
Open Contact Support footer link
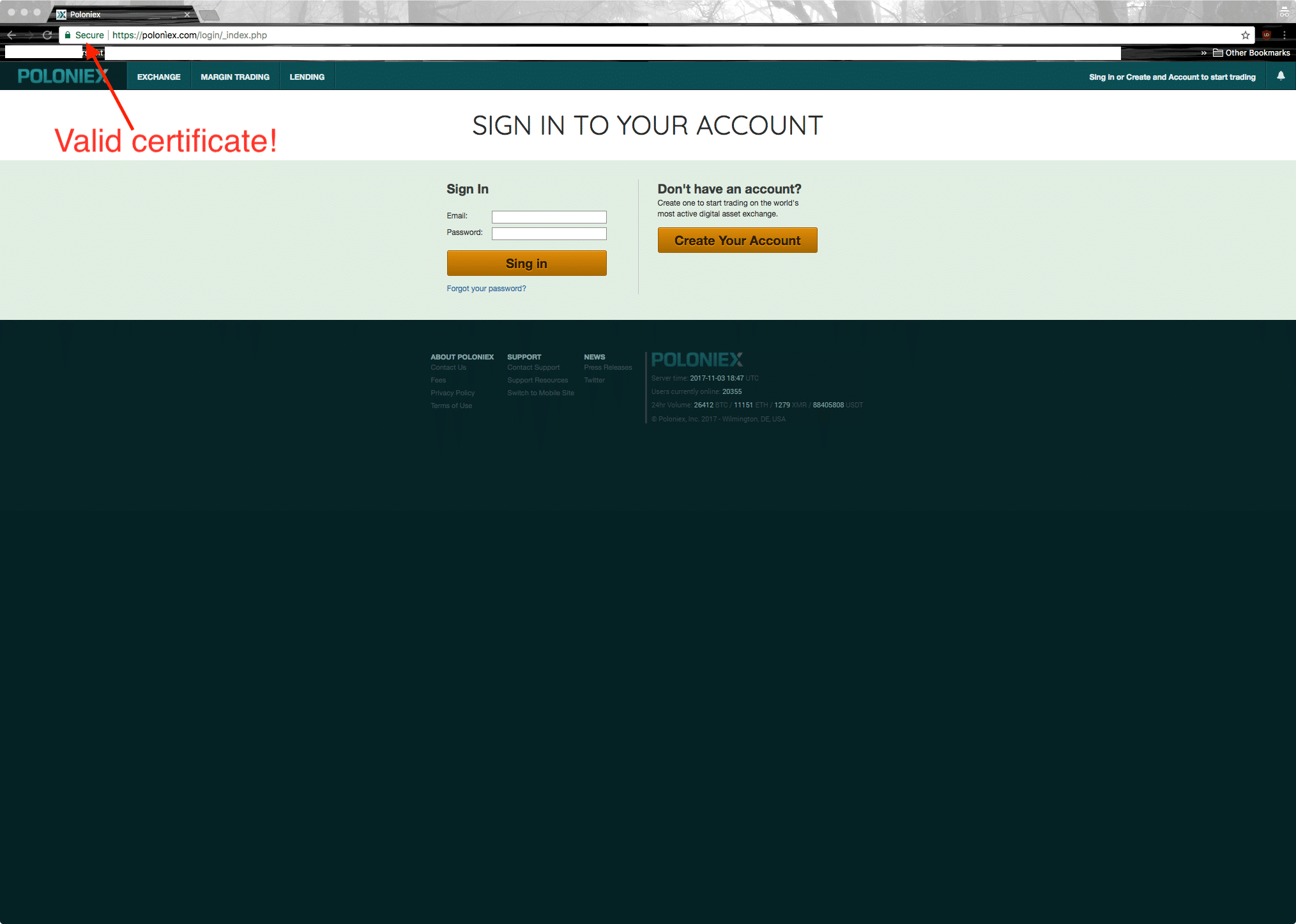click(533, 368)
